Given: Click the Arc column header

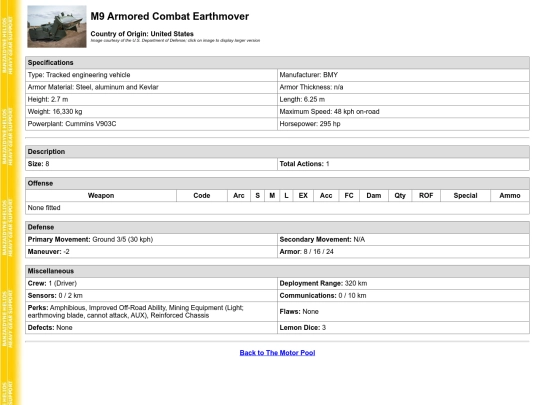Looking at the screenshot, I should [239, 196].
